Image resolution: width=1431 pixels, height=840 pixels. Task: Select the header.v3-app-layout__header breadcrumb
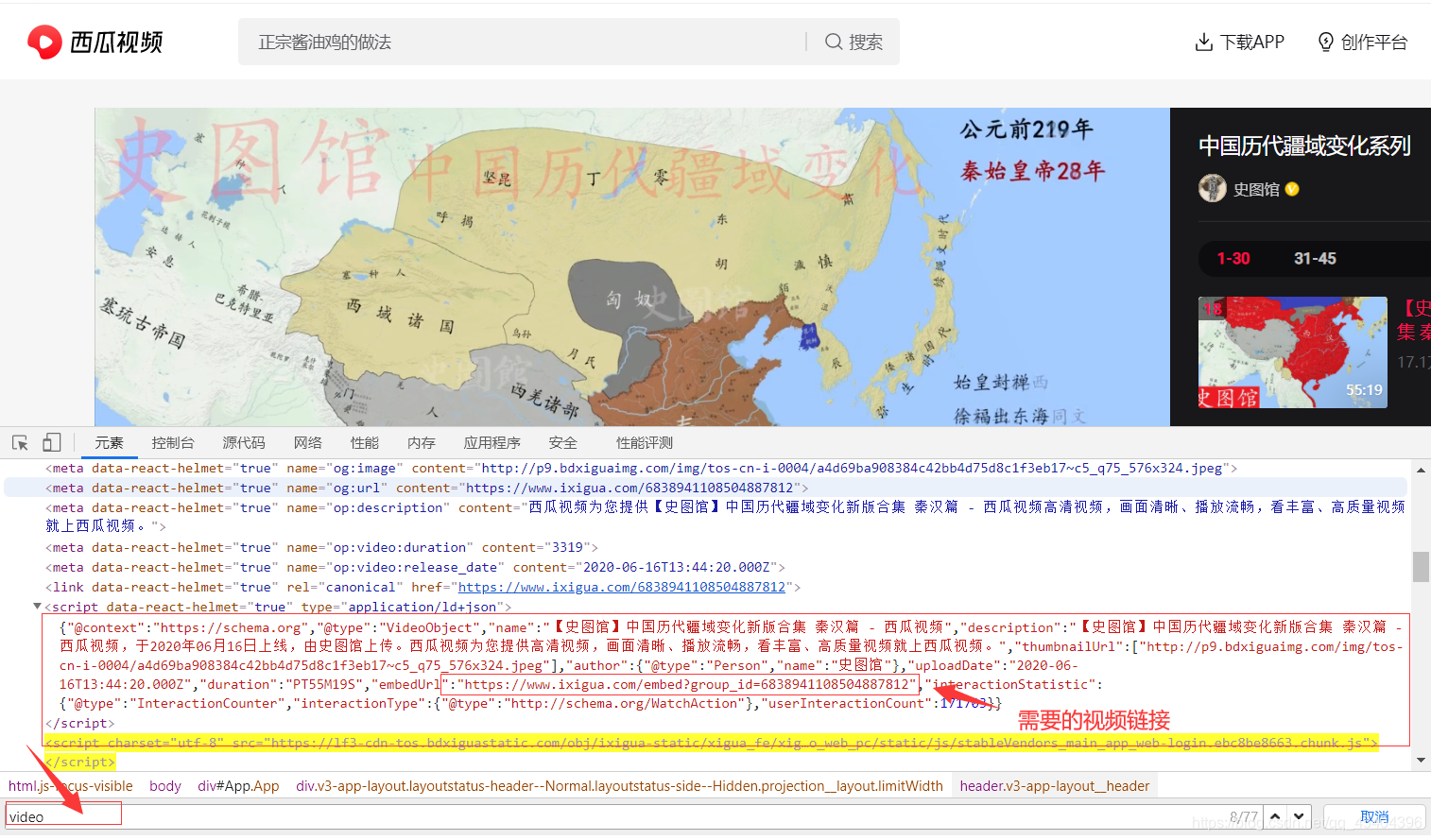click(1054, 786)
